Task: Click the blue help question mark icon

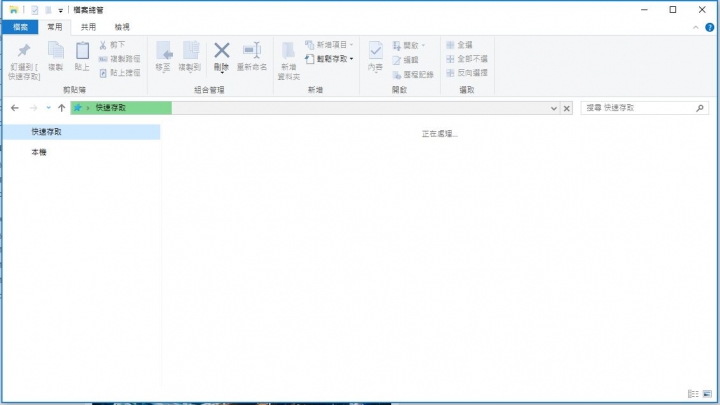Action: click(x=711, y=27)
